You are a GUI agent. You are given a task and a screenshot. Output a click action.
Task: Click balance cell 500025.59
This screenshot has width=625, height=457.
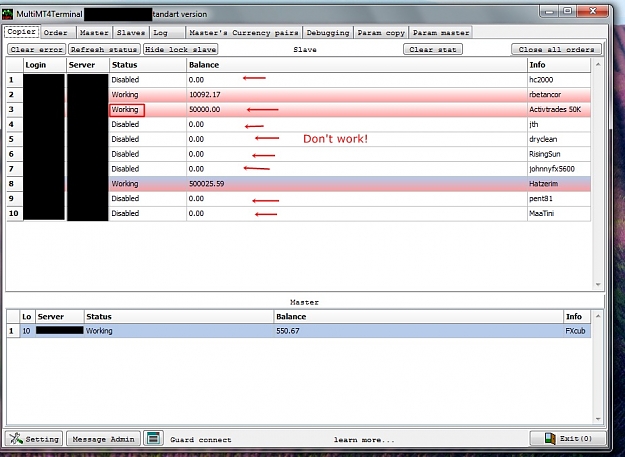click(x=356, y=184)
